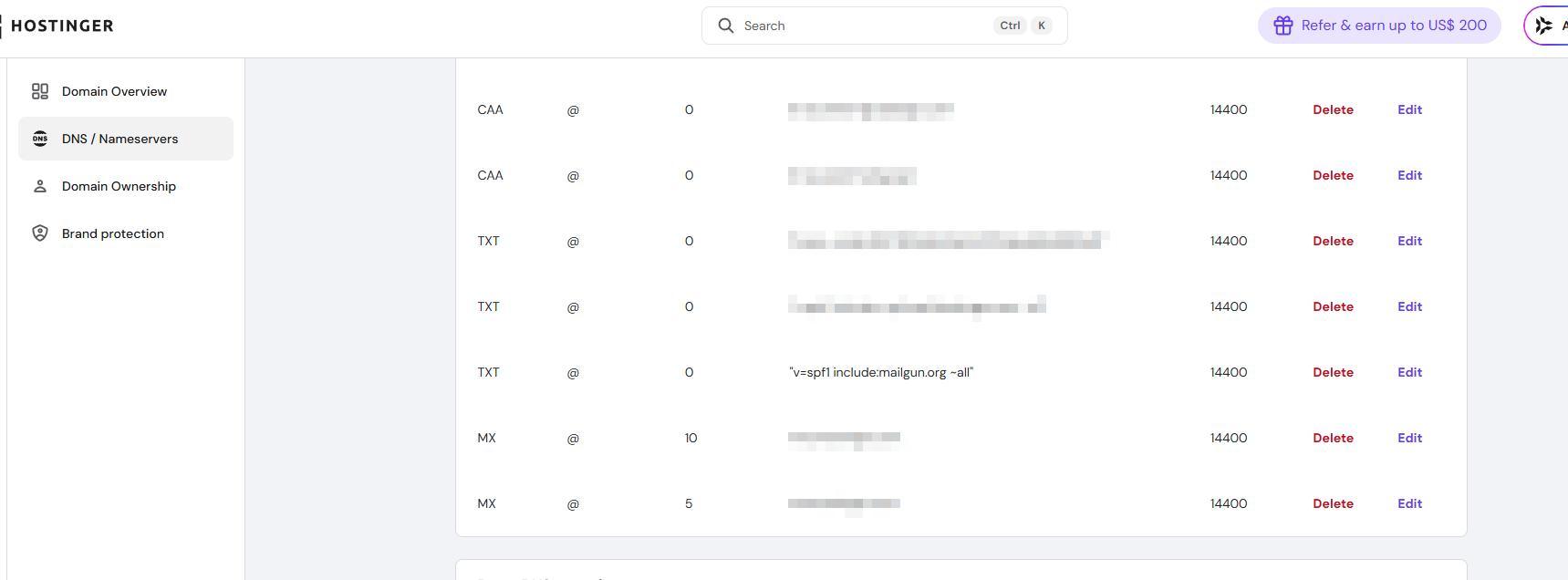The image size is (1568, 580).
Task: Open Brand protection menu item
Action: point(113,233)
